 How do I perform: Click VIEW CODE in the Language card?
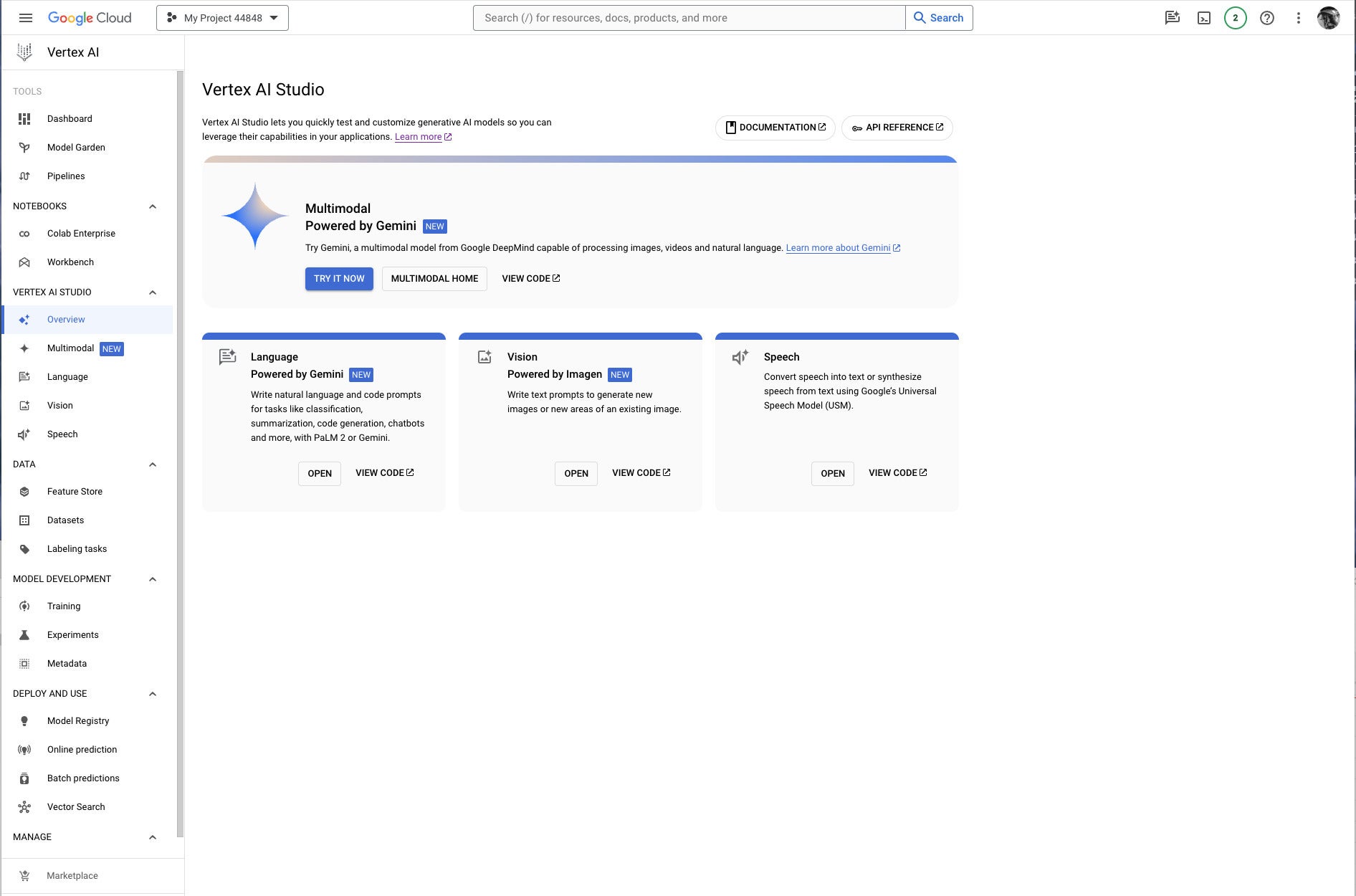point(385,473)
